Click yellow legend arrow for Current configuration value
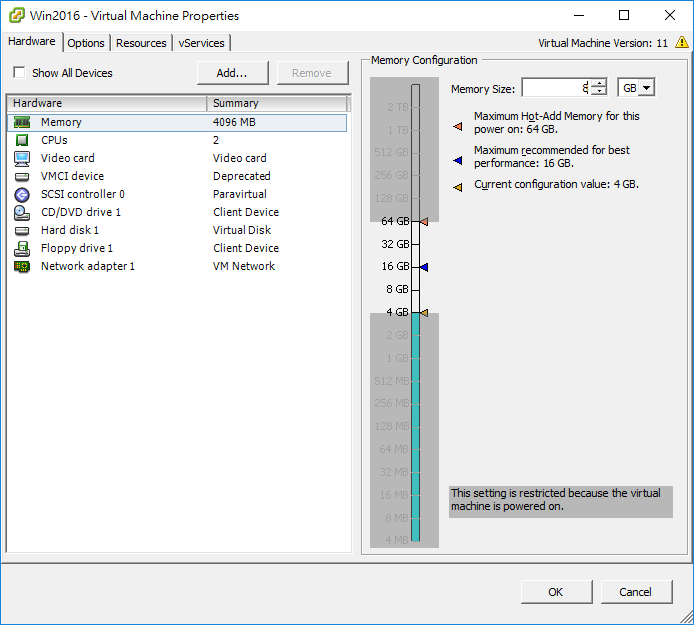 point(458,187)
